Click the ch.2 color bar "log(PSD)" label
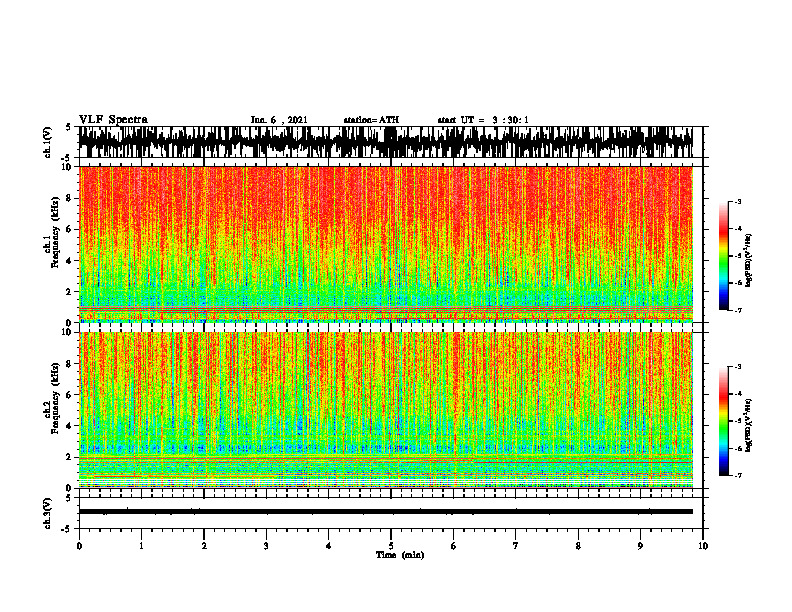 click(x=749, y=425)
